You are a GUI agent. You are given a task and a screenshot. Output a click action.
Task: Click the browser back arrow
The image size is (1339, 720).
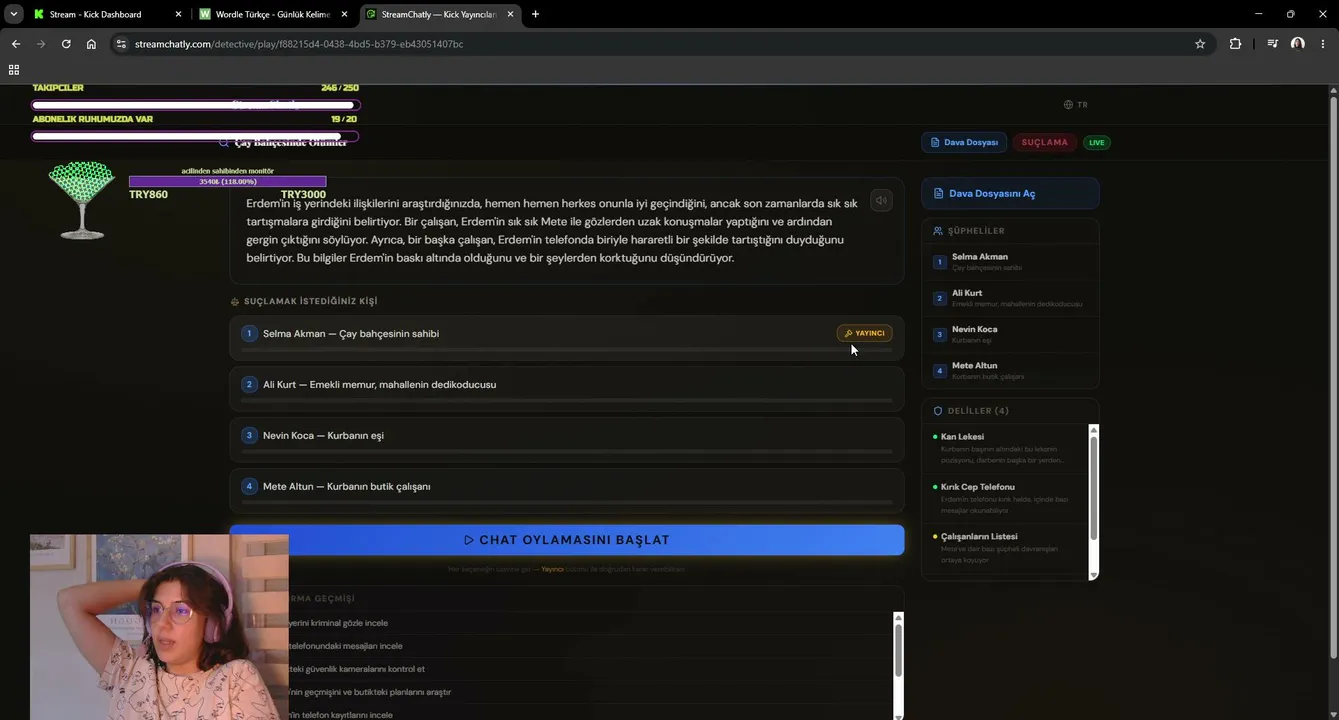click(x=15, y=44)
